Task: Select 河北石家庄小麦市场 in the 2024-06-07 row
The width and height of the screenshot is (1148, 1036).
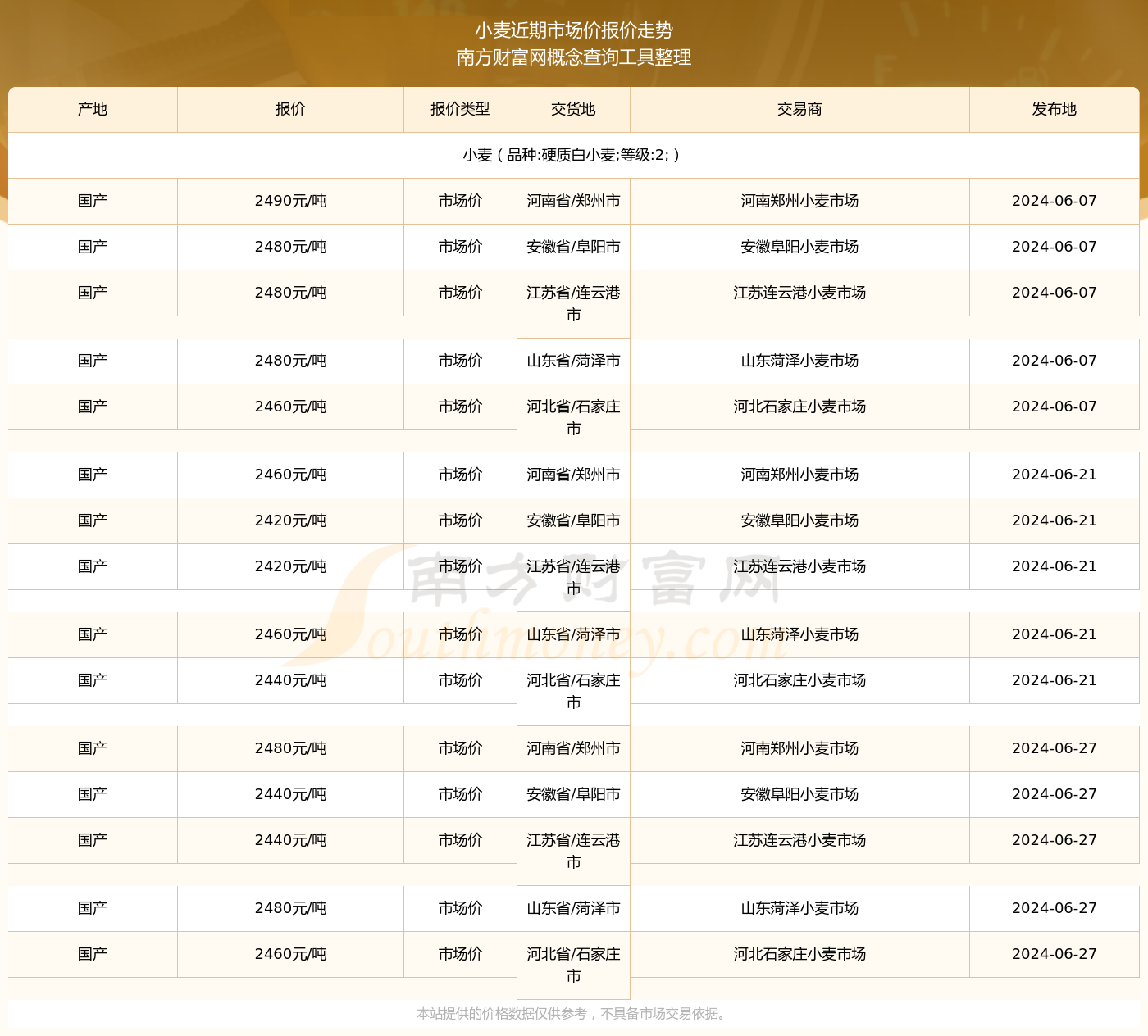Action: [799, 407]
